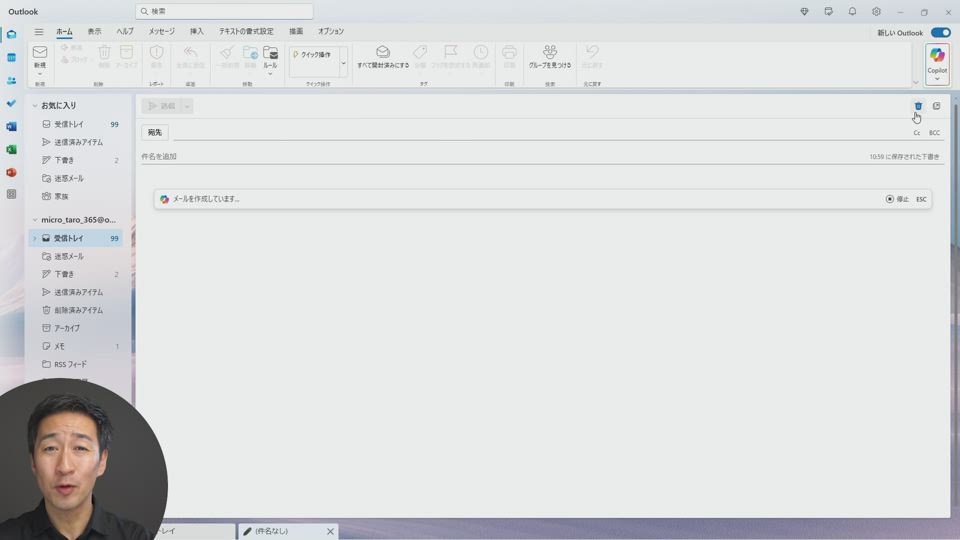
Task: Open the テキストの書式設定 ribbon tab
Action: click(x=246, y=32)
